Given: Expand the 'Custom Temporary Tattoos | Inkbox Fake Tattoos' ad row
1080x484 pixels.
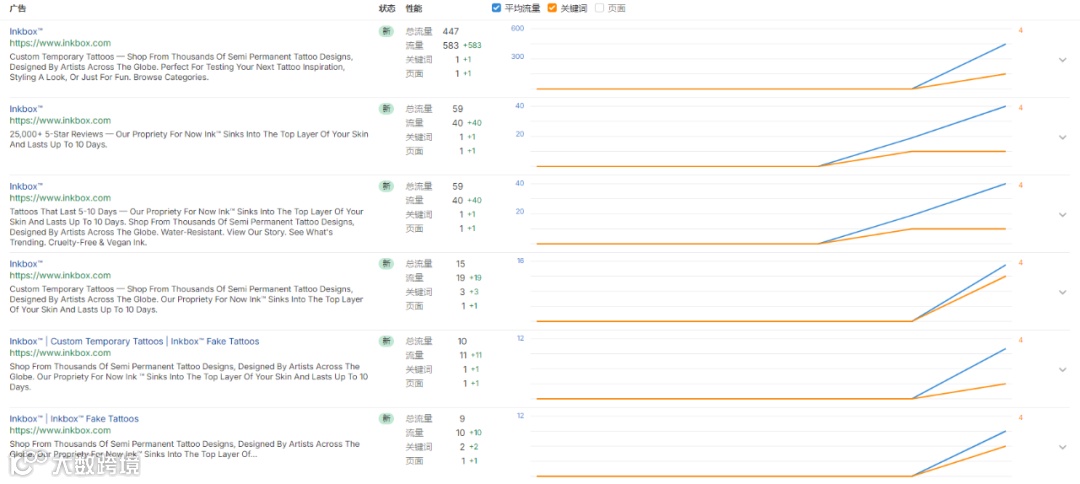Looking at the screenshot, I should coord(1063,370).
